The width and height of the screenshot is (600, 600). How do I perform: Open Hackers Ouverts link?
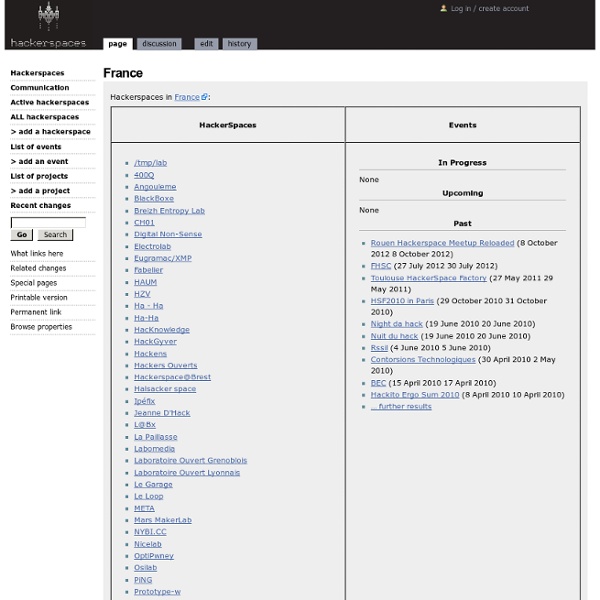pos(166,365)
